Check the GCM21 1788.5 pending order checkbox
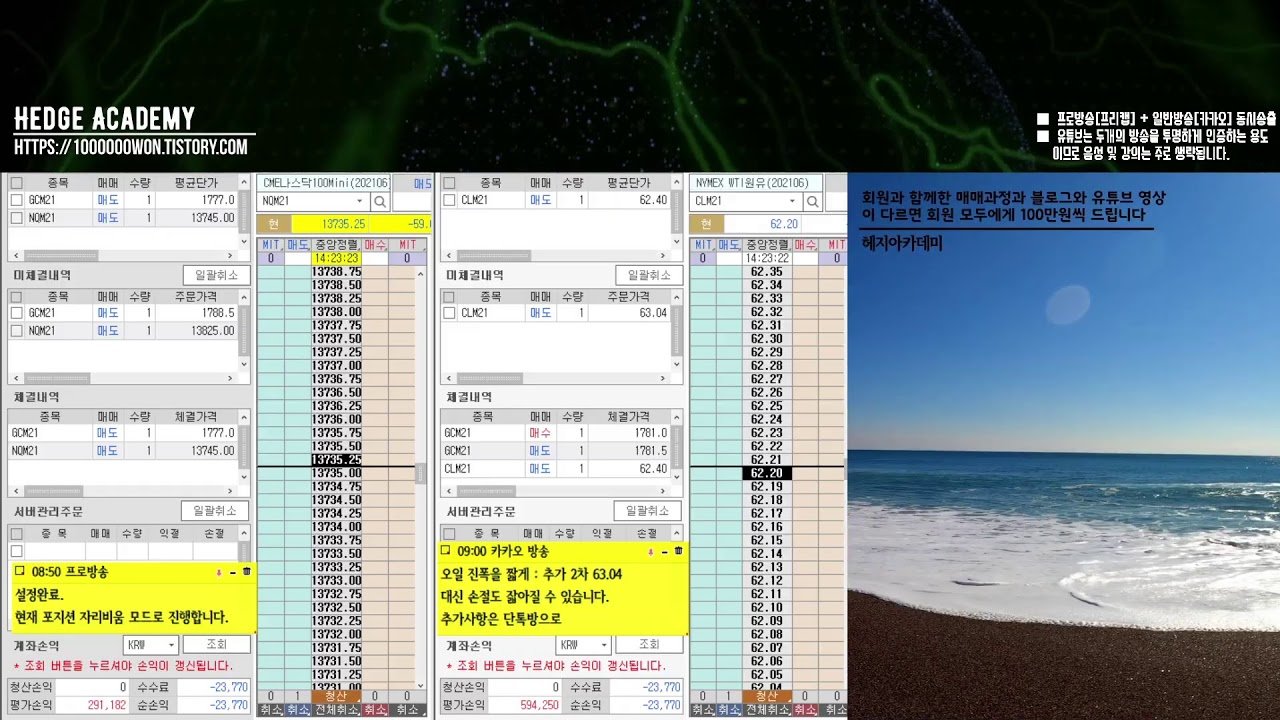This screenshot has height=720, width=1280. (16, 313)
